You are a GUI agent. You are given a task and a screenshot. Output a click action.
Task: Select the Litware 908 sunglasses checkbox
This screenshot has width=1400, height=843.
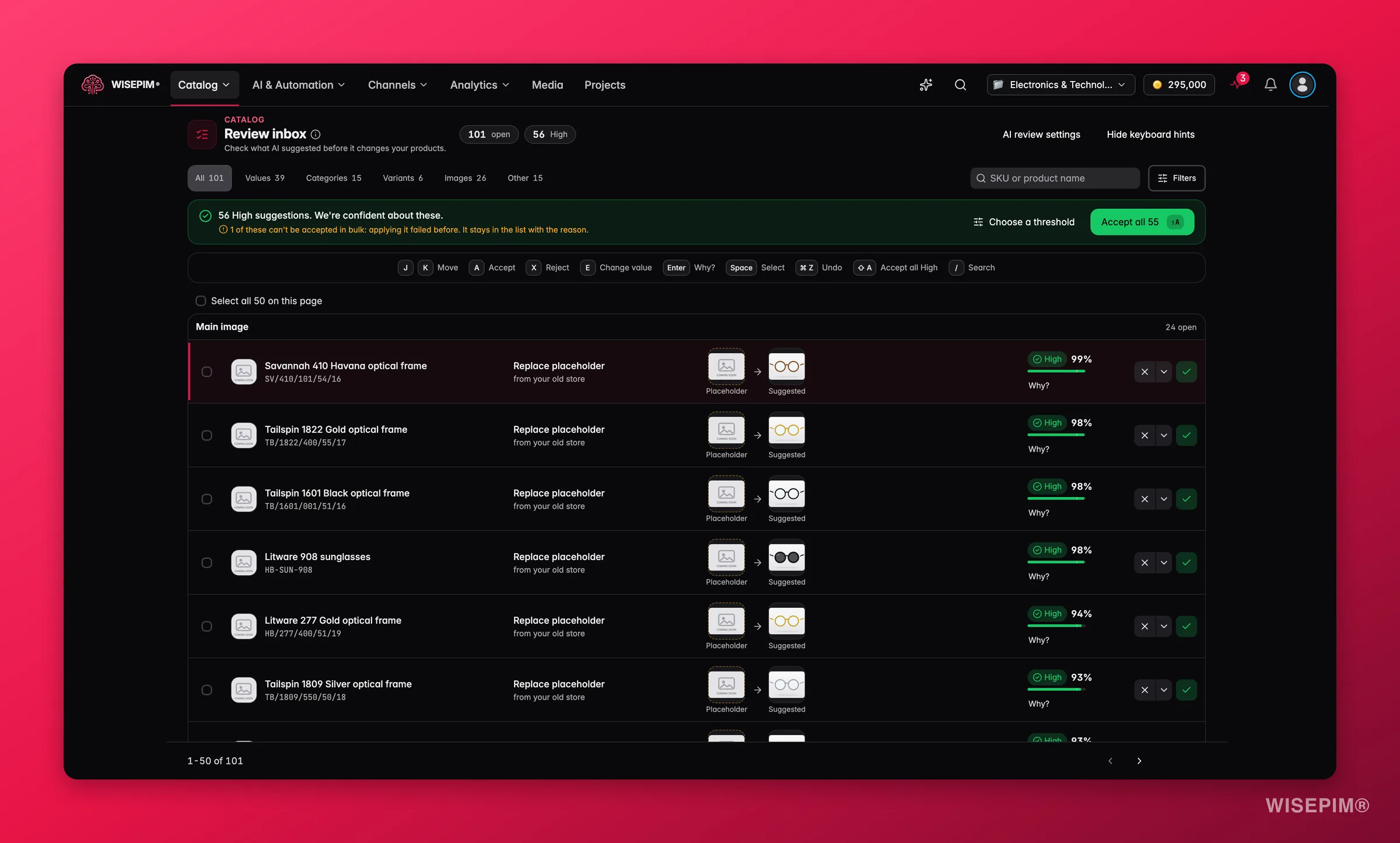tap(206, 562)
